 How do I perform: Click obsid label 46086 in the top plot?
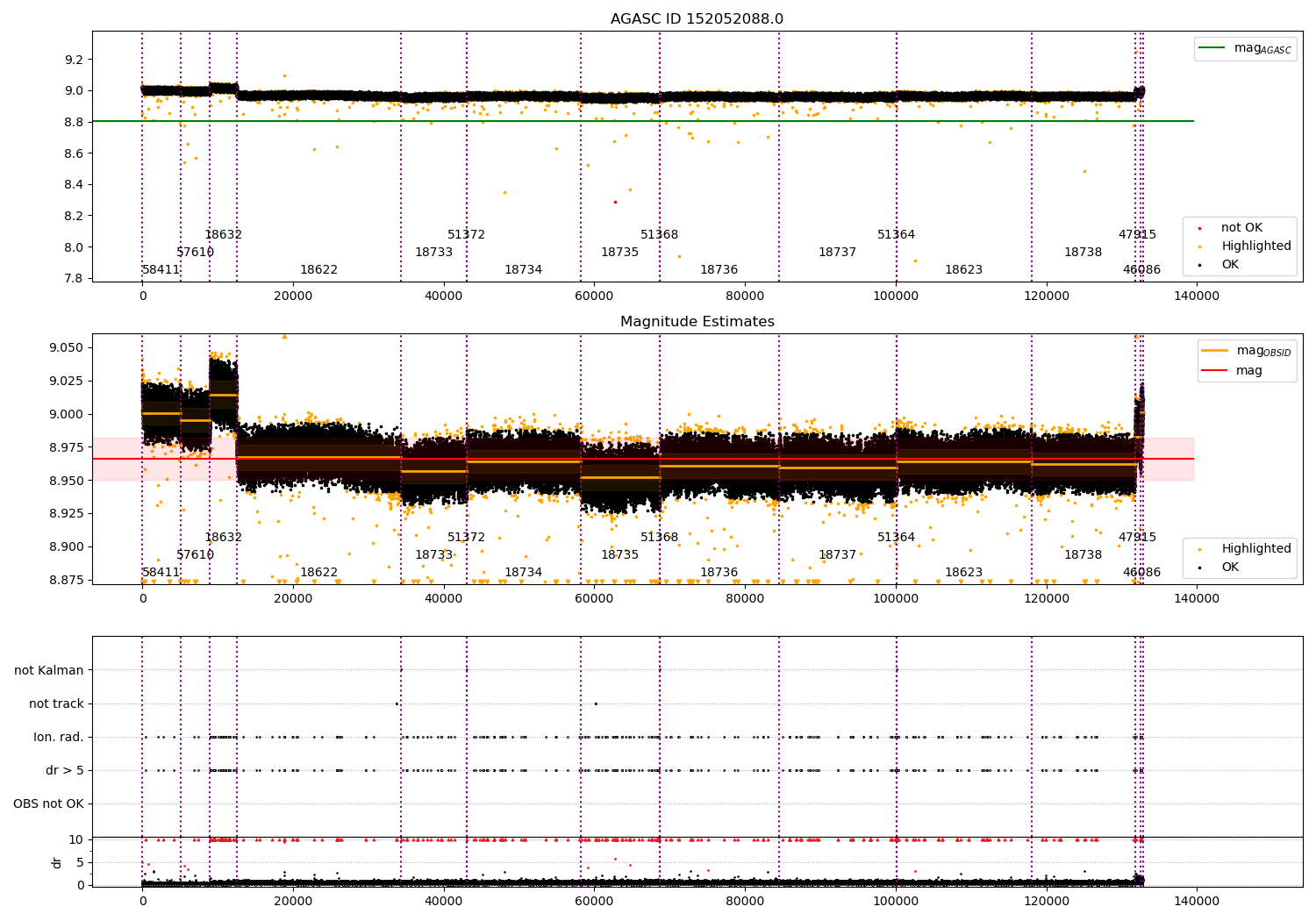point(1141,270)
